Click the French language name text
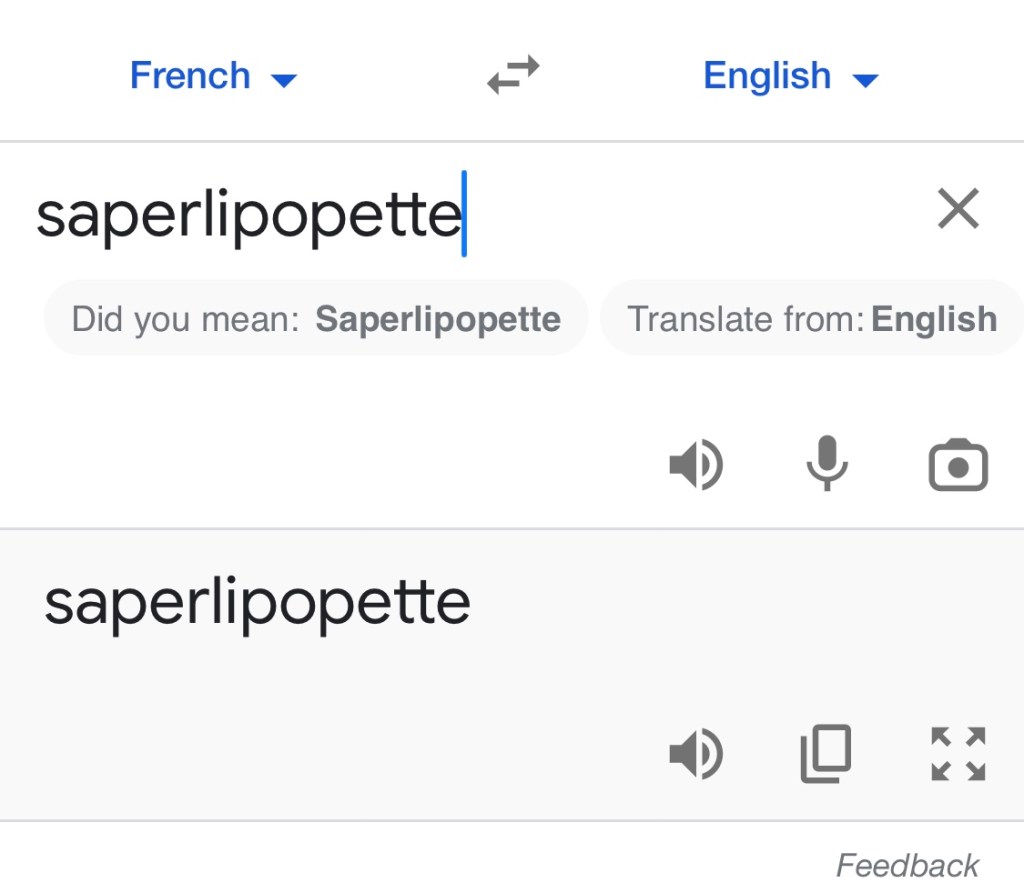1024x893 pixels. coord(190,76)
